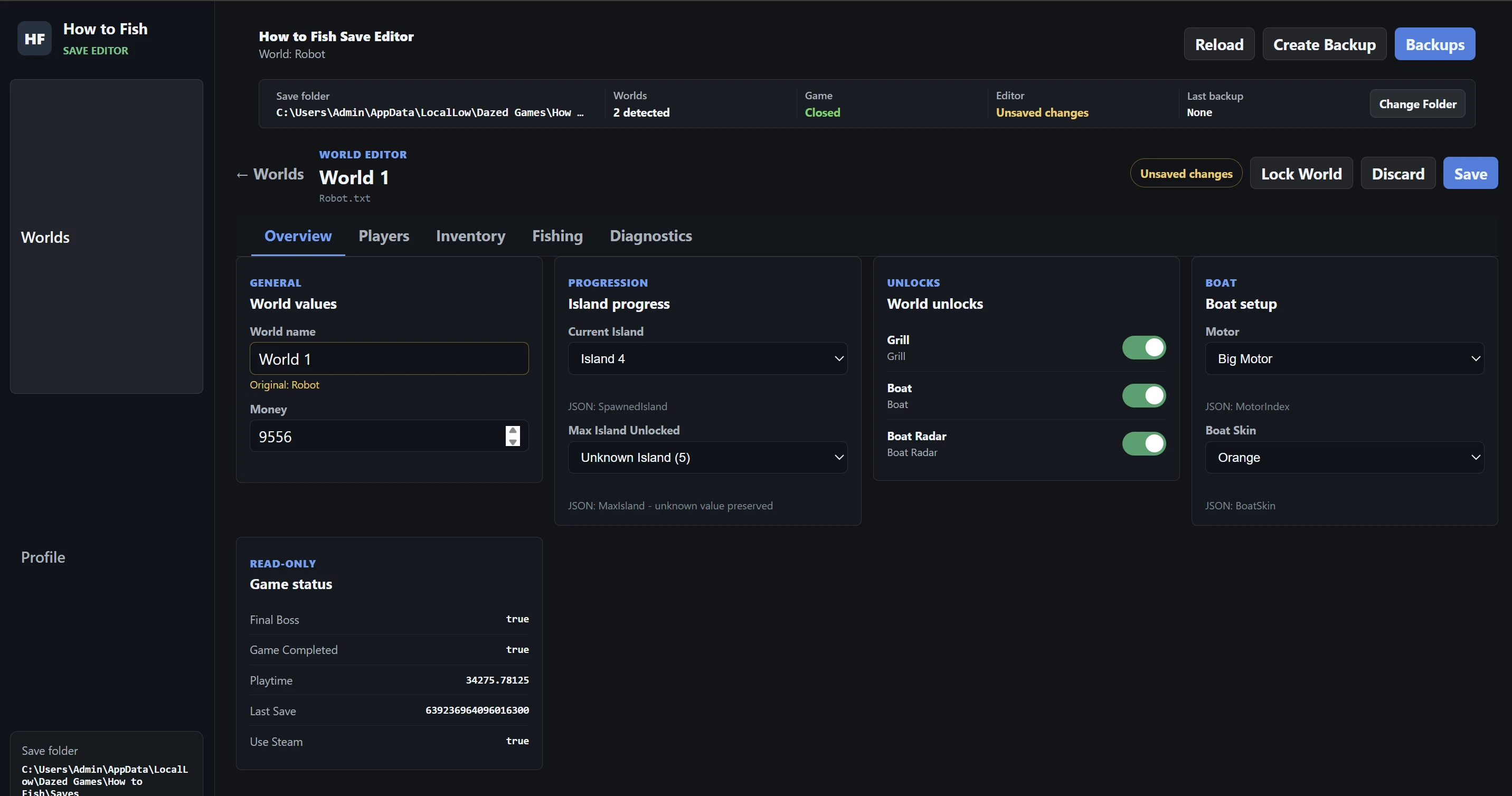Click the Lock World button
The image size is (1512, 796).
click(1301, 173)
